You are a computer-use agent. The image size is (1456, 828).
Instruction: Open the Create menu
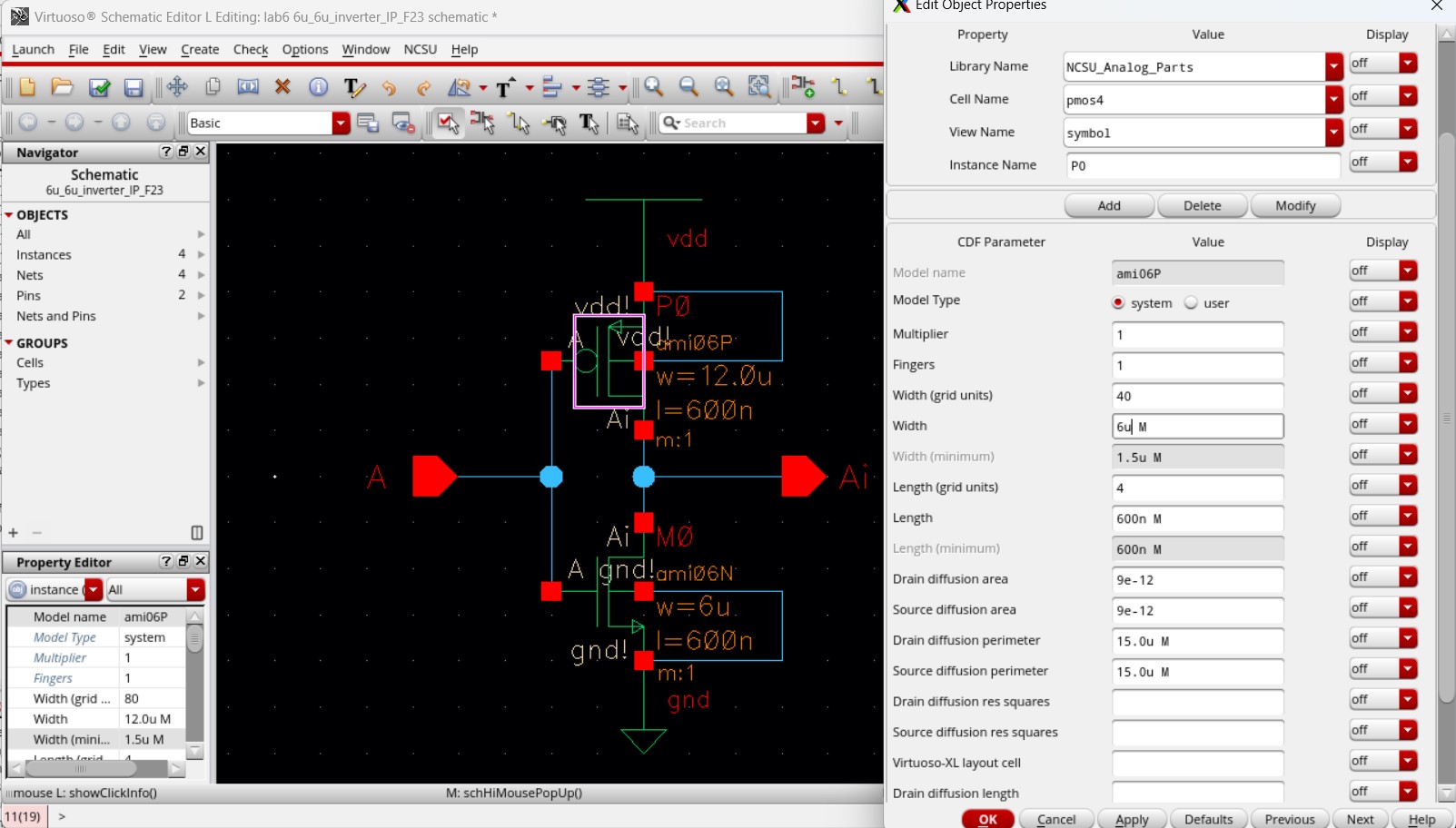pyautogui.click(x=200, y=49)
